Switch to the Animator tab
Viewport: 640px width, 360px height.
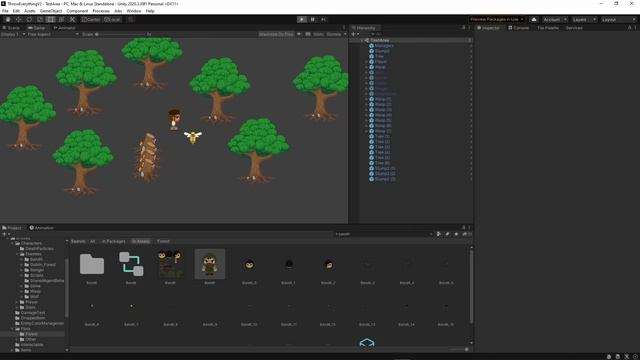pyautogui.click(x=64, y=28)
